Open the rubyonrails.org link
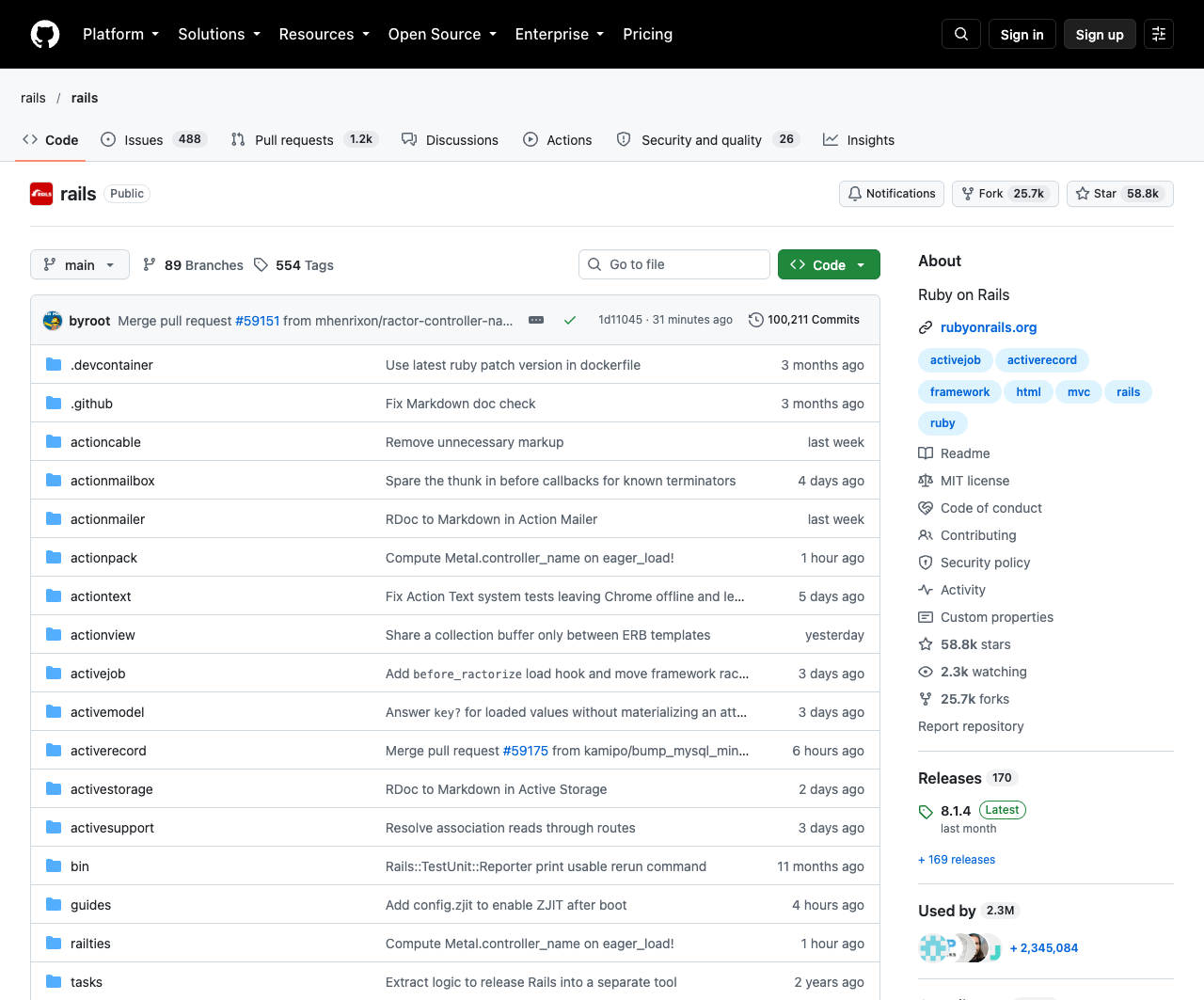This screenshot has height=1000, width=1204. click(989, 327)
